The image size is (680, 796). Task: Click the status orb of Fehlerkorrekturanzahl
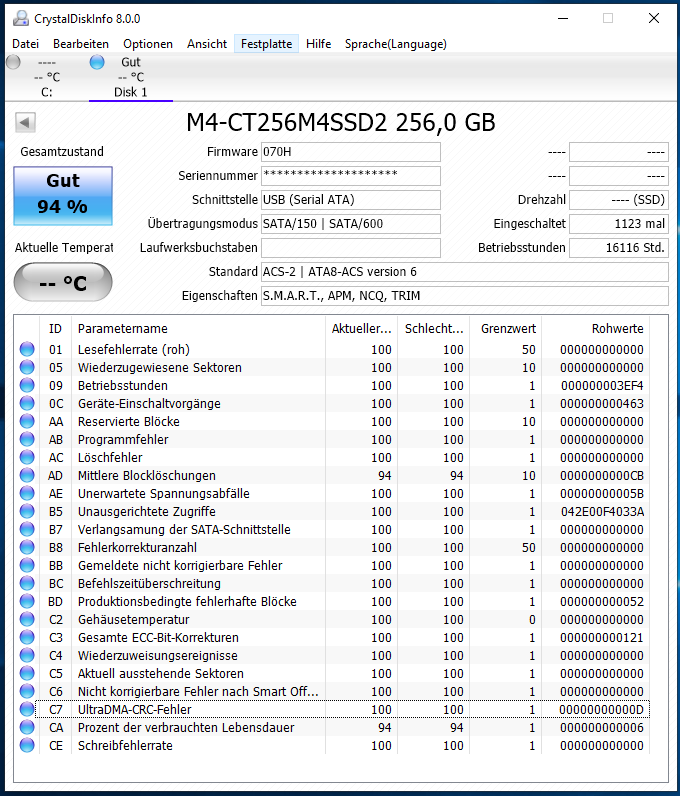click(x=27, y=547)
